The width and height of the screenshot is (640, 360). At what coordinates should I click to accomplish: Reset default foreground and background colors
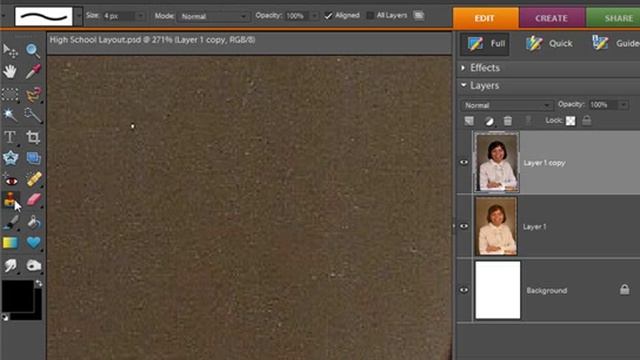tap(5, 317)
